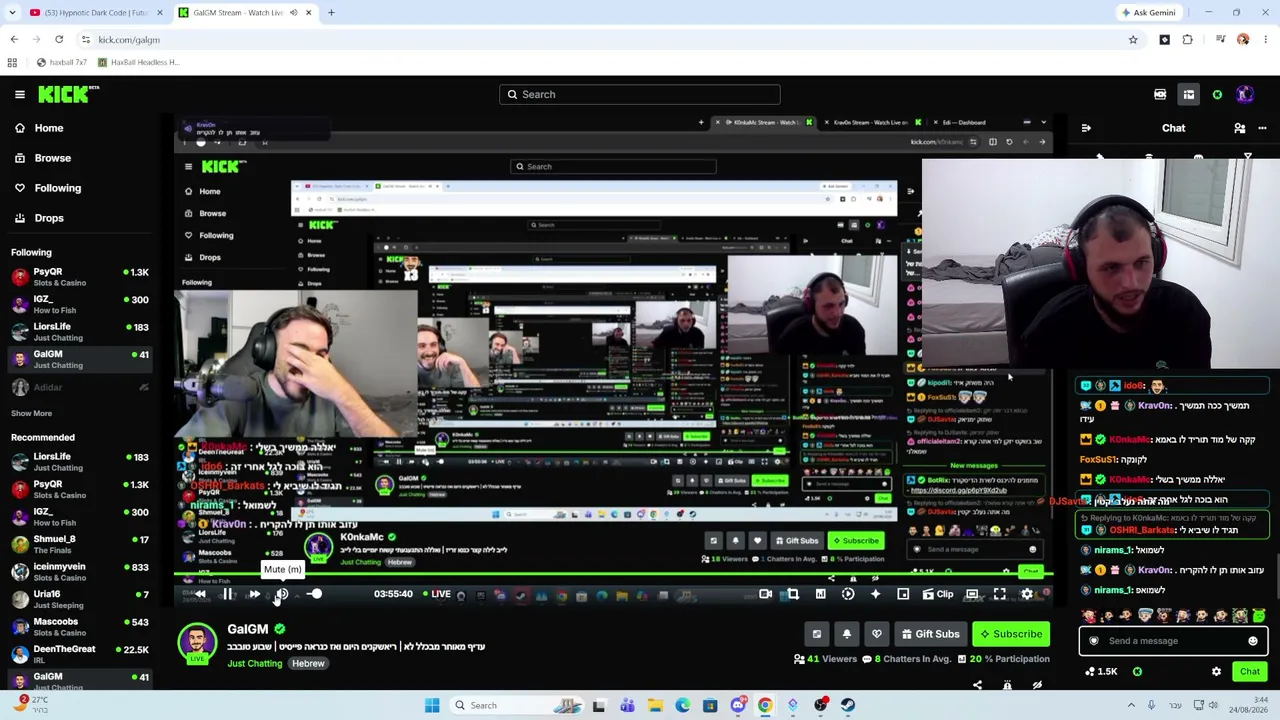Screen dimensions: 1280x720
Task: Open iceinmyvein recommended channel
Action: pos(80,572)
